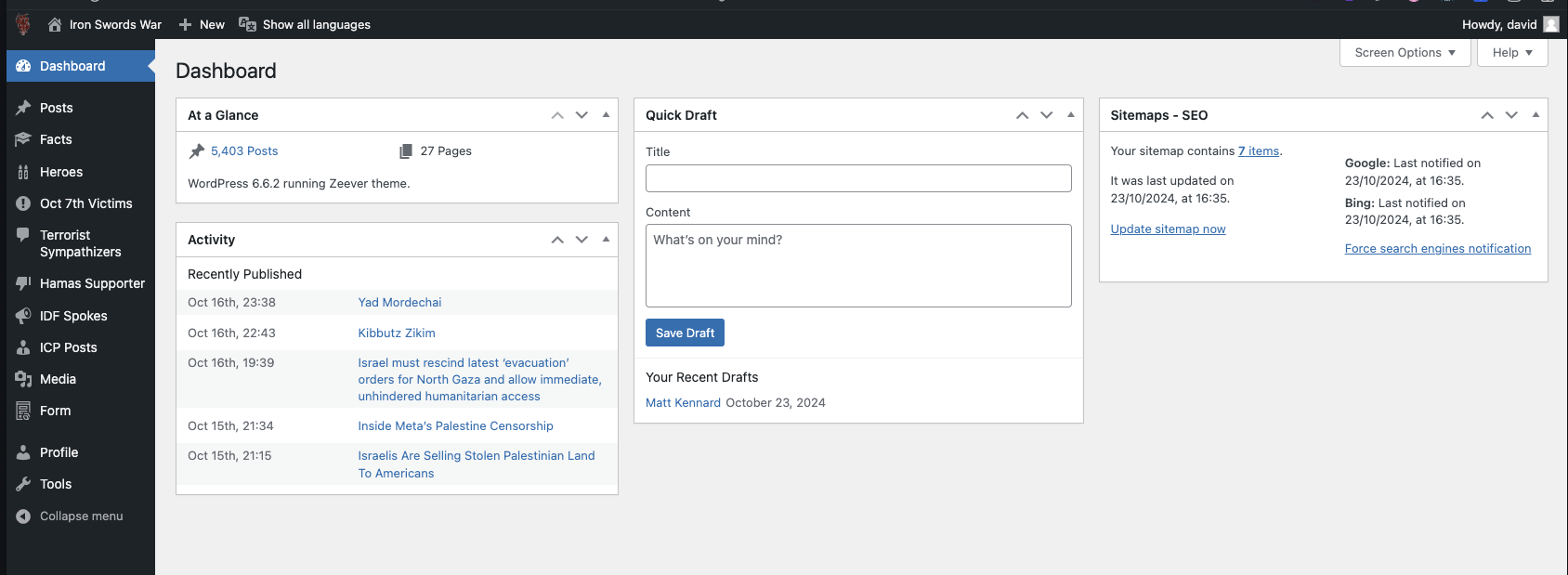Toggle the Quick Draft panel collapse arrow
Screen dimensions: 1568x575
(x=1071, y=115)
